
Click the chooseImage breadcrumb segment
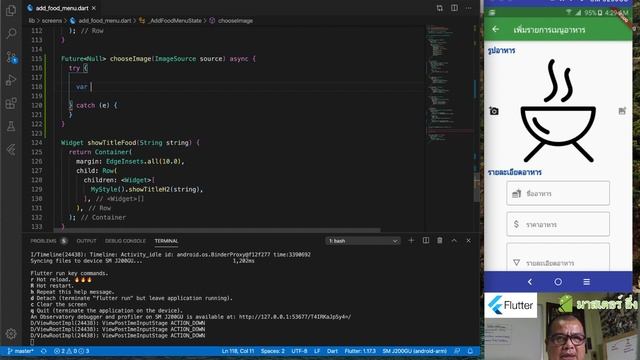click(235, 20)
